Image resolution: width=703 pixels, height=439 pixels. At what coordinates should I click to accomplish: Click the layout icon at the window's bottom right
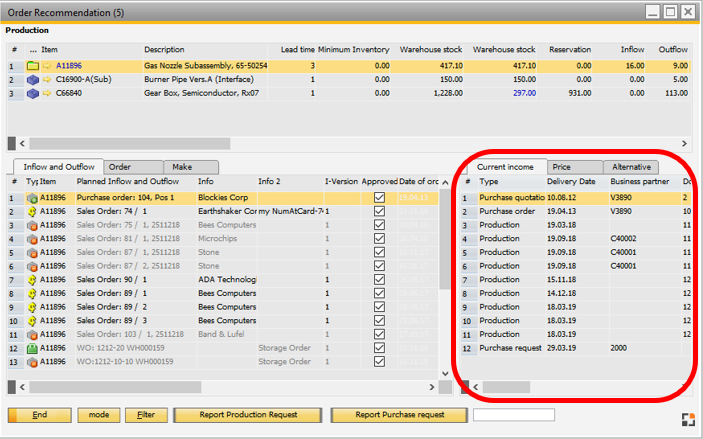pyautogui.click(x=687, y=418)
